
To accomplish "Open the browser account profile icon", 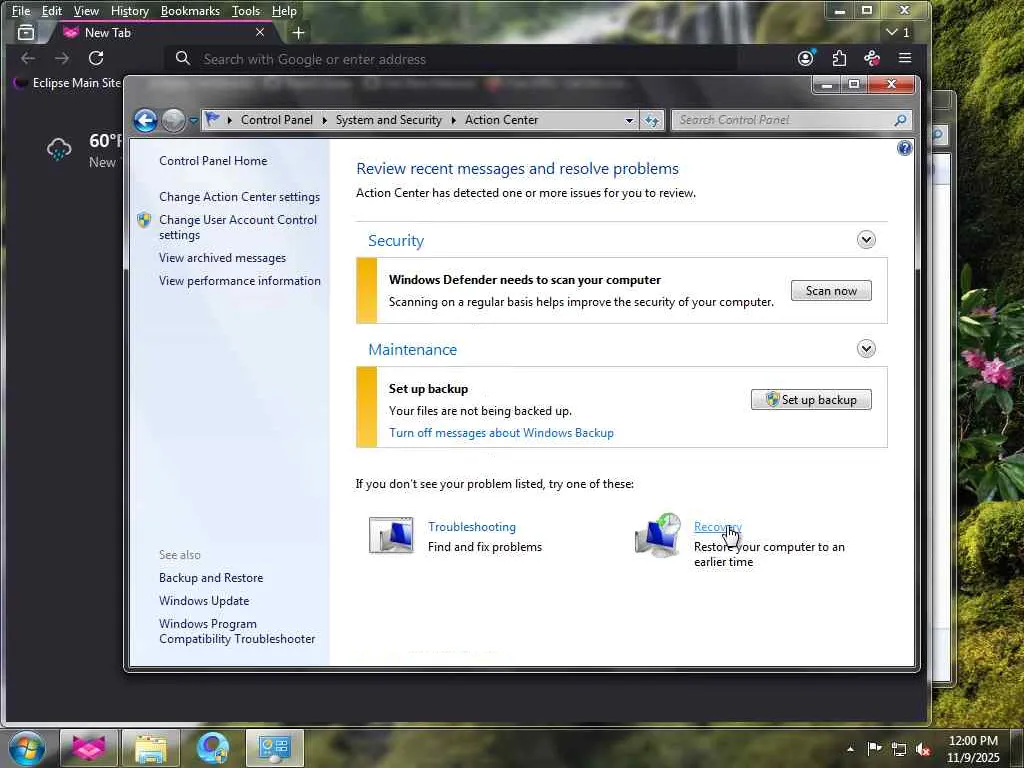I will [x=806, y=58].
